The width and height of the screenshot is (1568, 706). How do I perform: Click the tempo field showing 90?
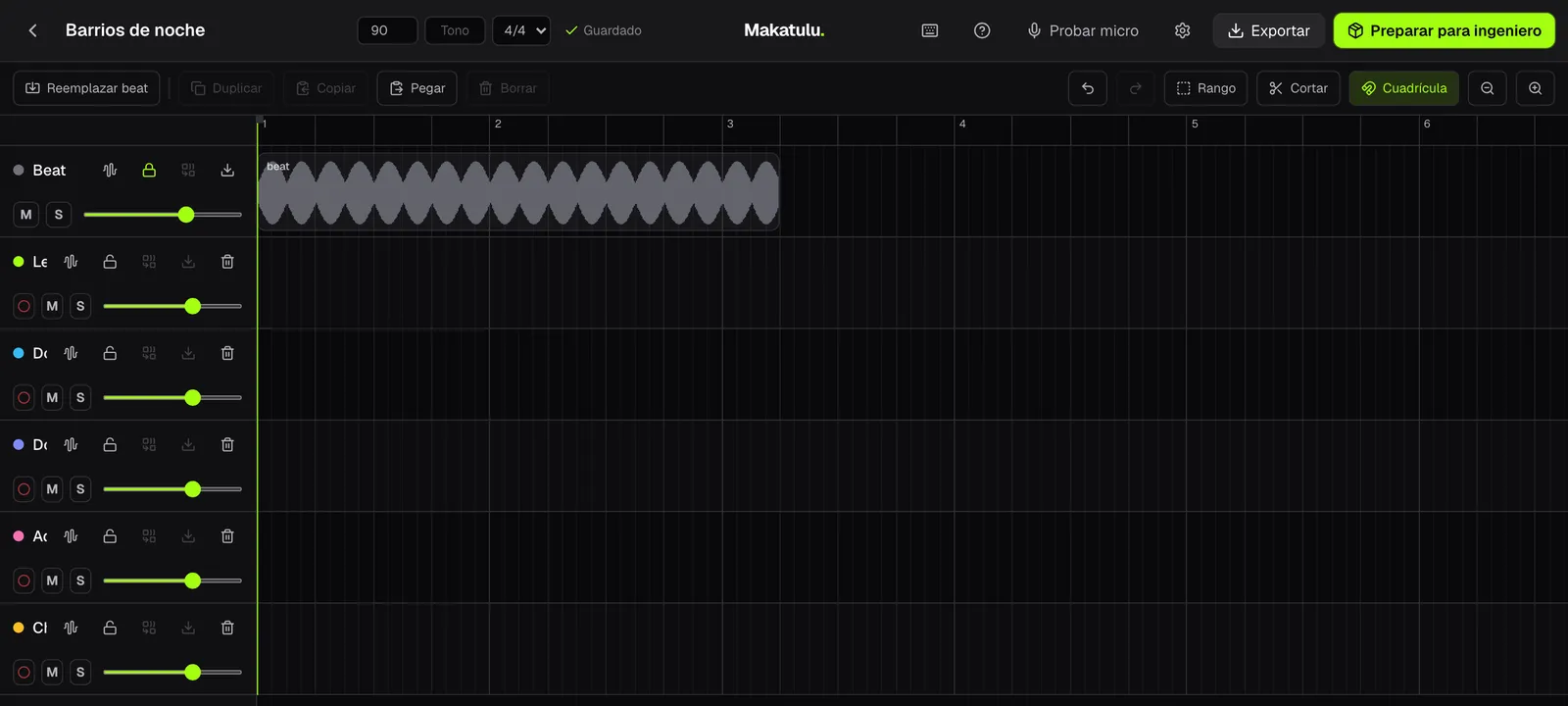click(387, 30)
